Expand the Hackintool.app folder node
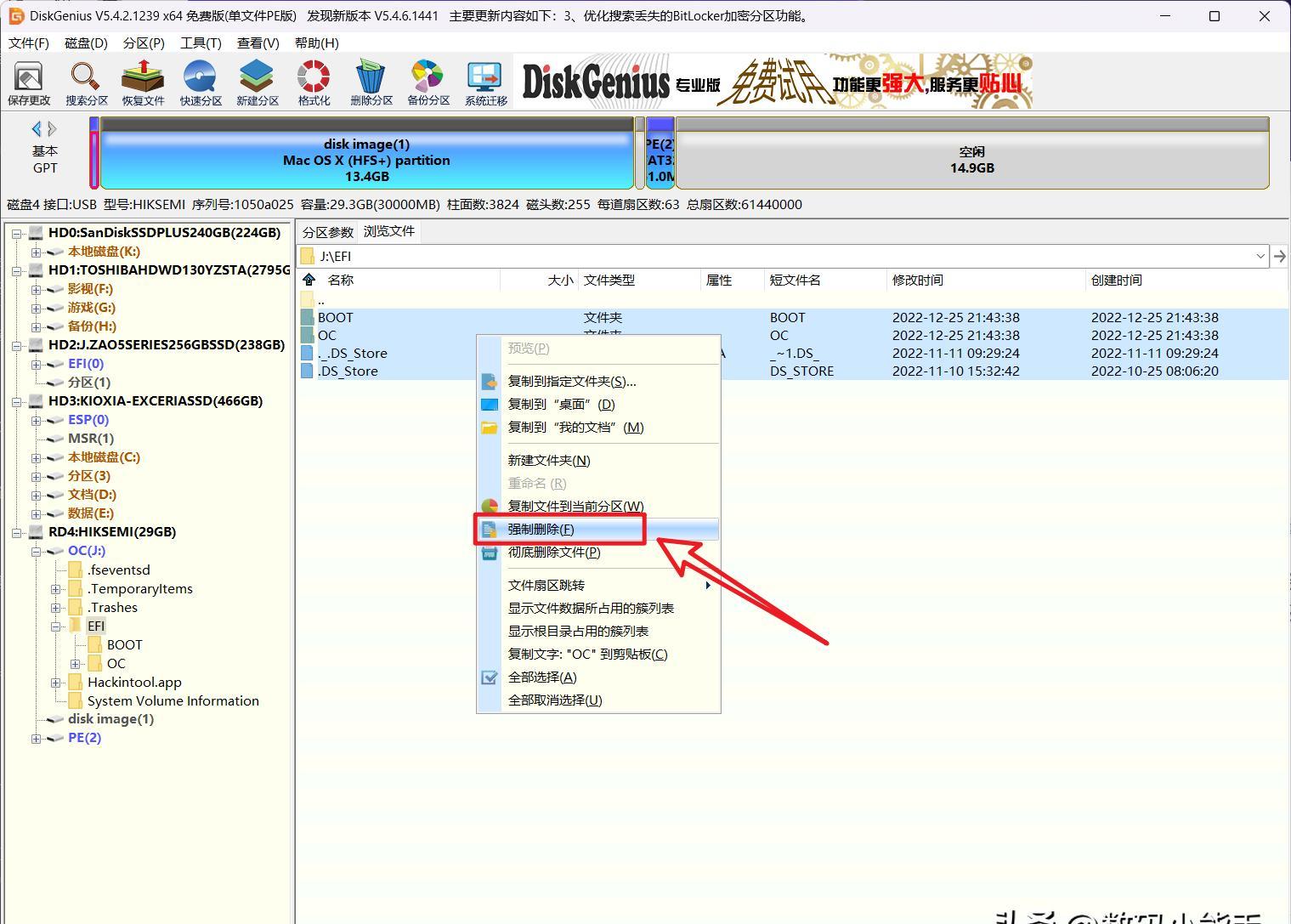 pos(56,682)
